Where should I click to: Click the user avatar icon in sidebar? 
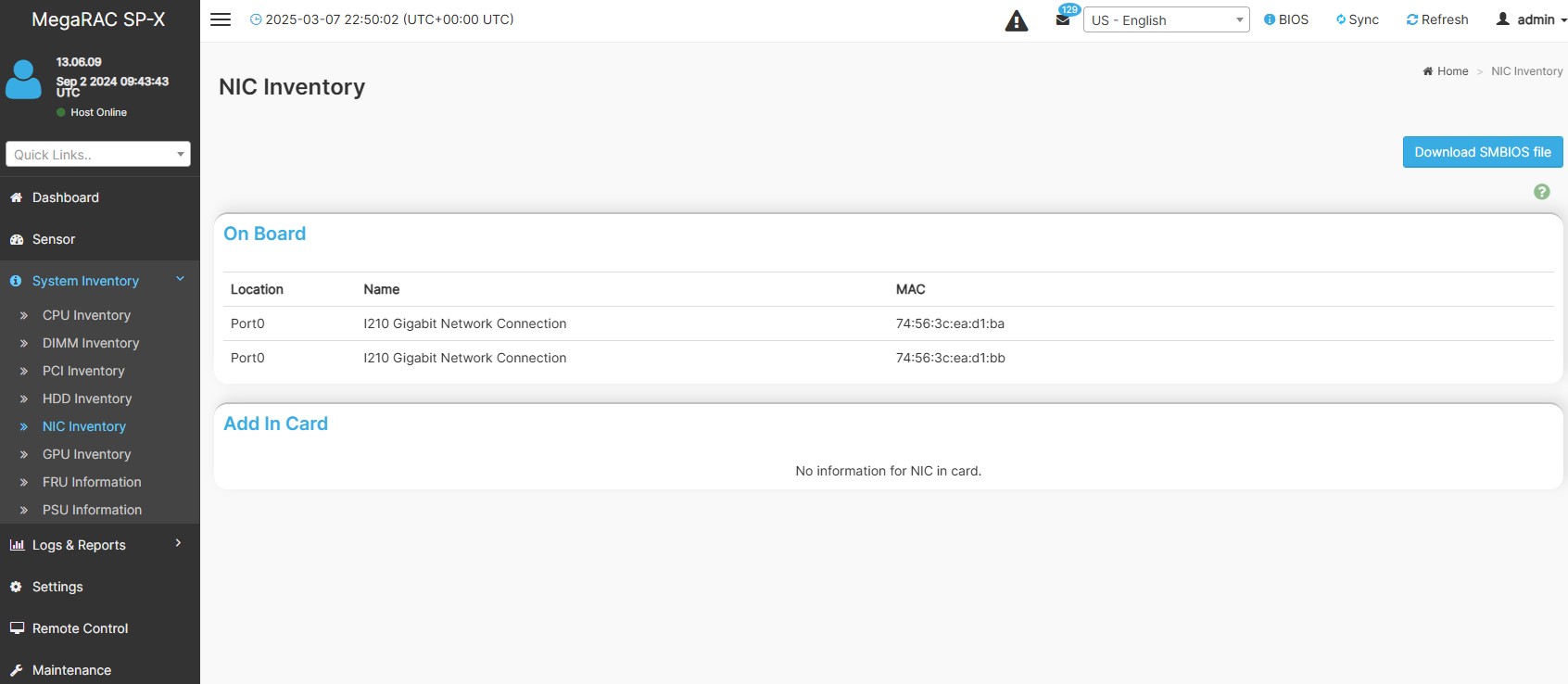[x=23, y=80]
